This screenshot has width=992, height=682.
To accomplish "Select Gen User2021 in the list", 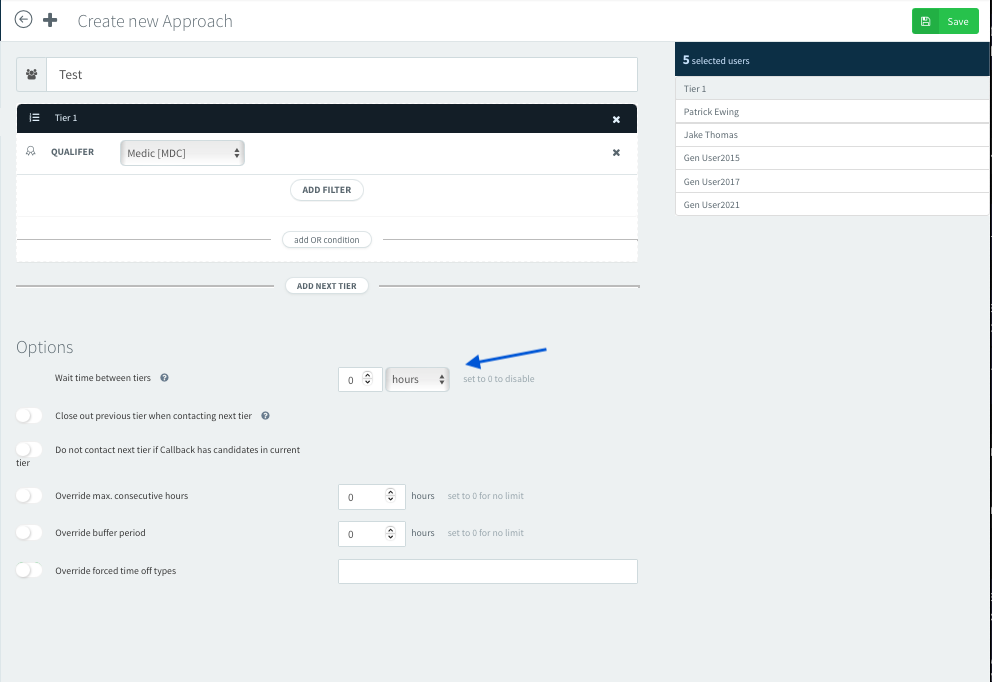I will click(832, 204).
